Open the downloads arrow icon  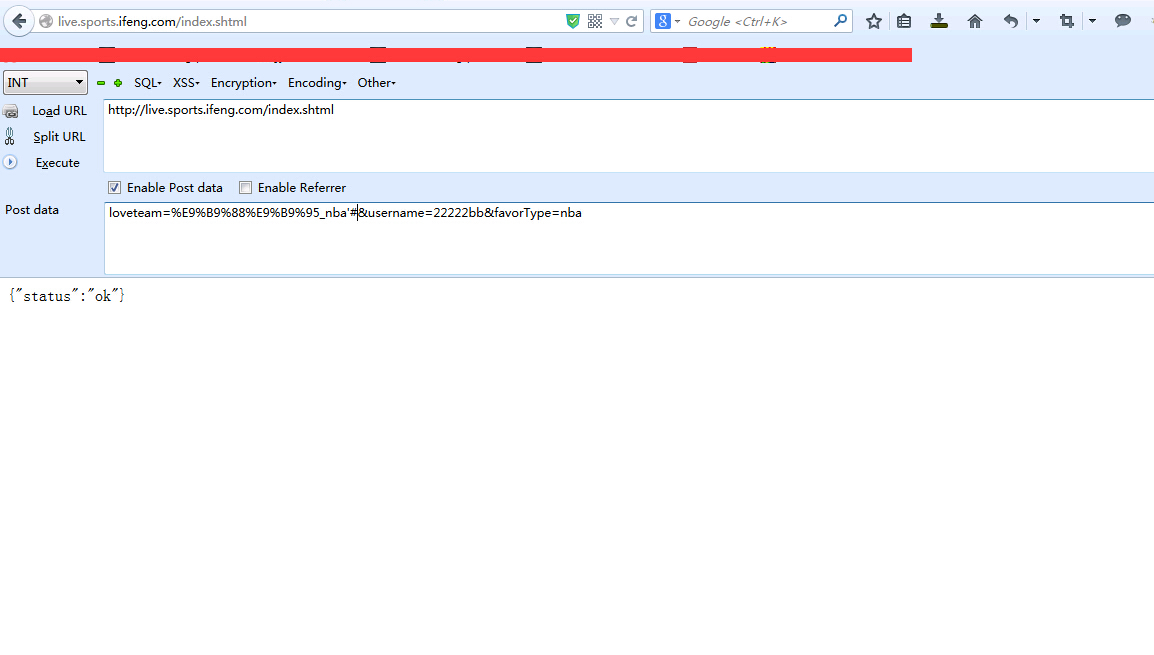(938, 21)
